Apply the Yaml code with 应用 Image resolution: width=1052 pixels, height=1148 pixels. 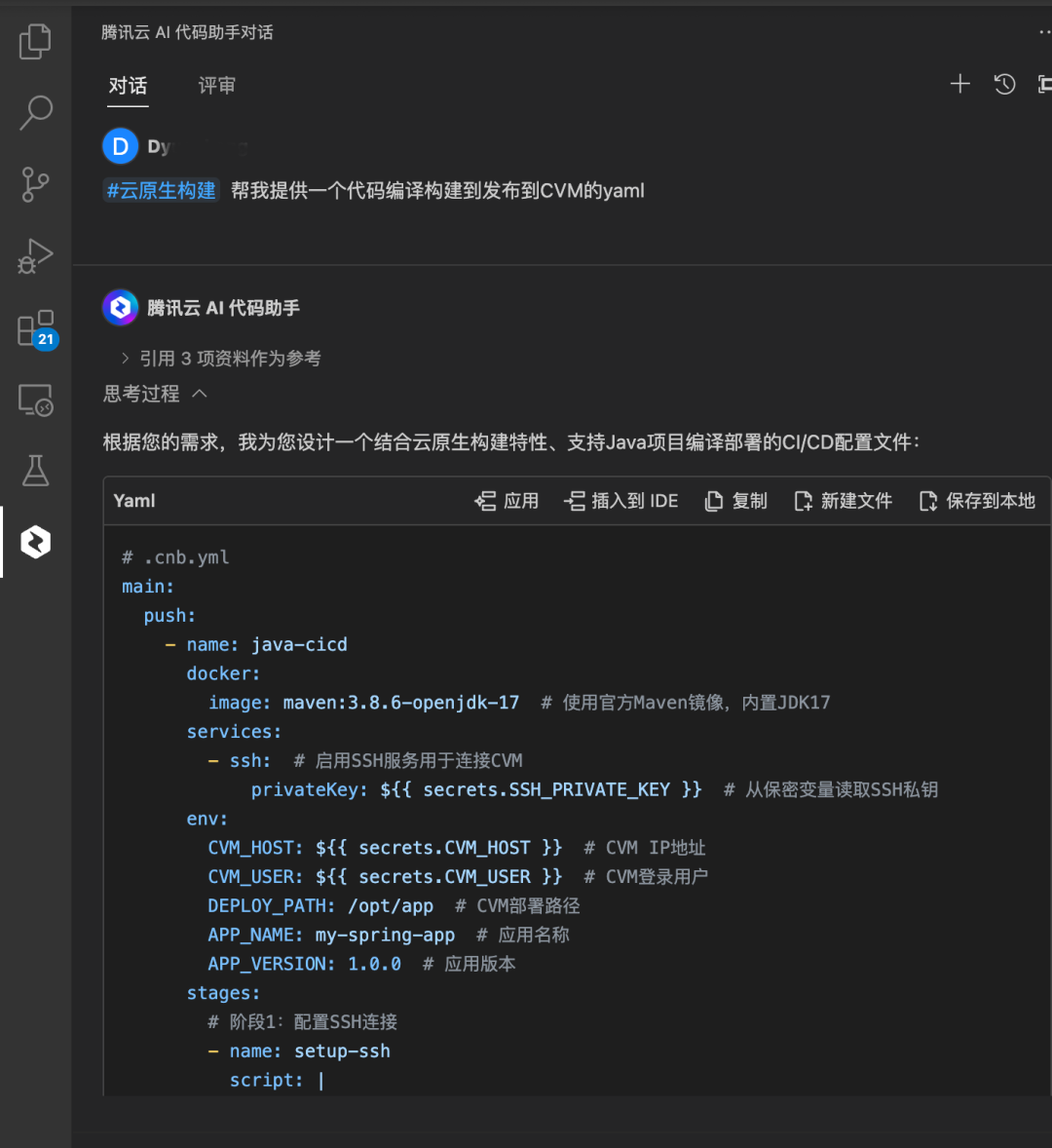(x=507, y=501)
